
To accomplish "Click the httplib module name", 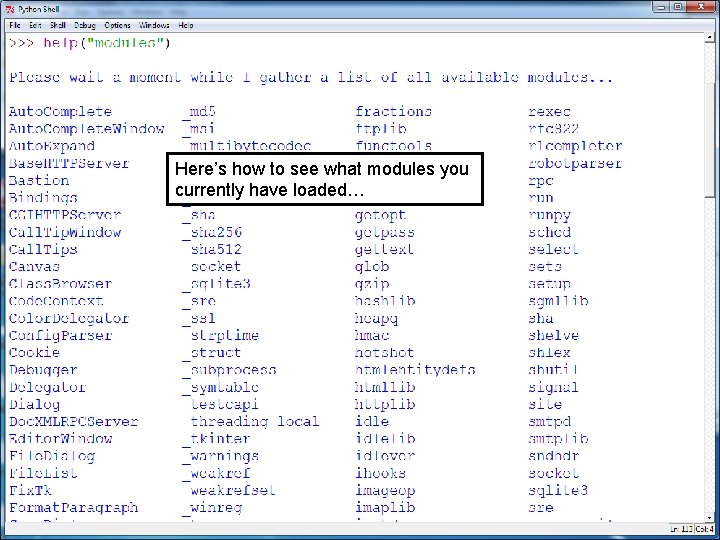I will (385, 405).
